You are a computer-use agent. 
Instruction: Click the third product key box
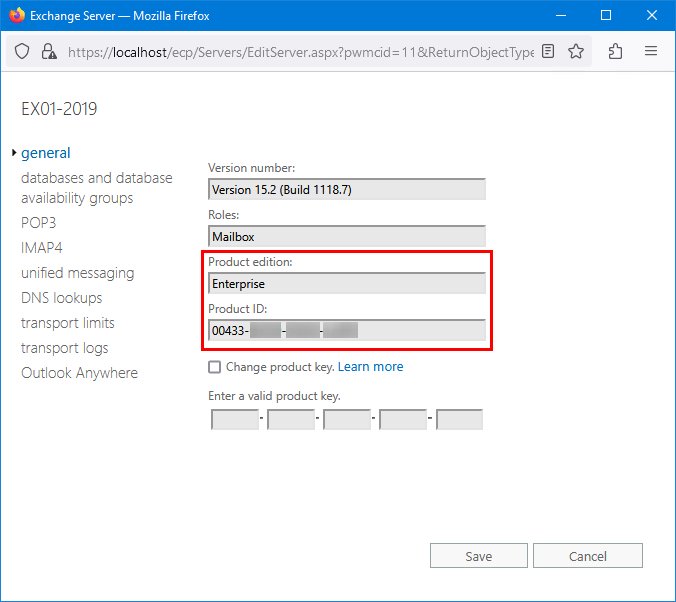pyautogui.click(x=347, y=419)
